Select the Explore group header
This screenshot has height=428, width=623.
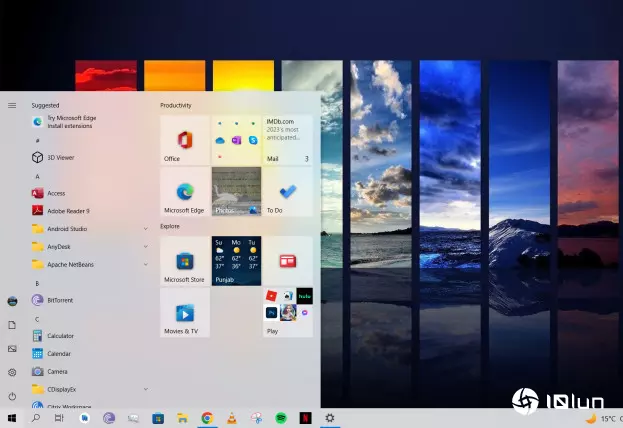coord(170,226)
